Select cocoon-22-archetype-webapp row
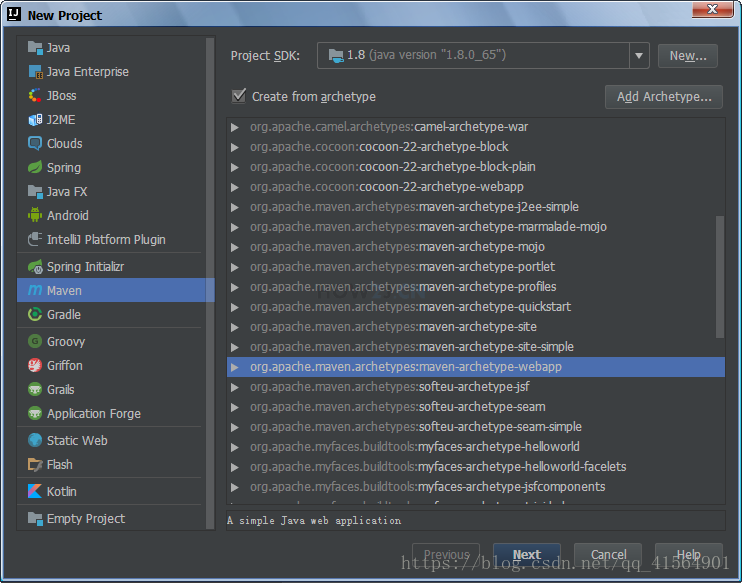742x583 pixels. pyautogui.click(x=476, y=187)
